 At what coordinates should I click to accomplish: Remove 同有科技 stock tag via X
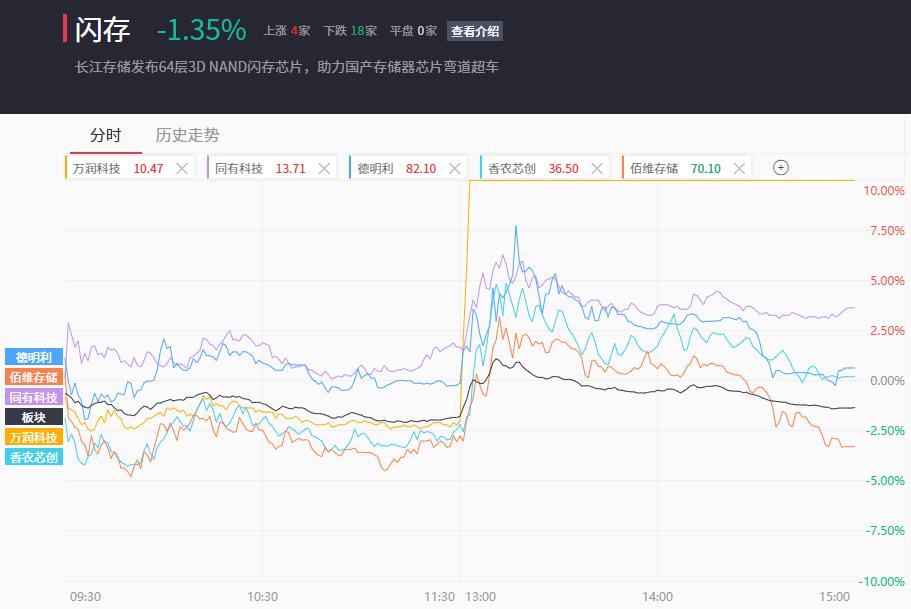tap(324, 168)
